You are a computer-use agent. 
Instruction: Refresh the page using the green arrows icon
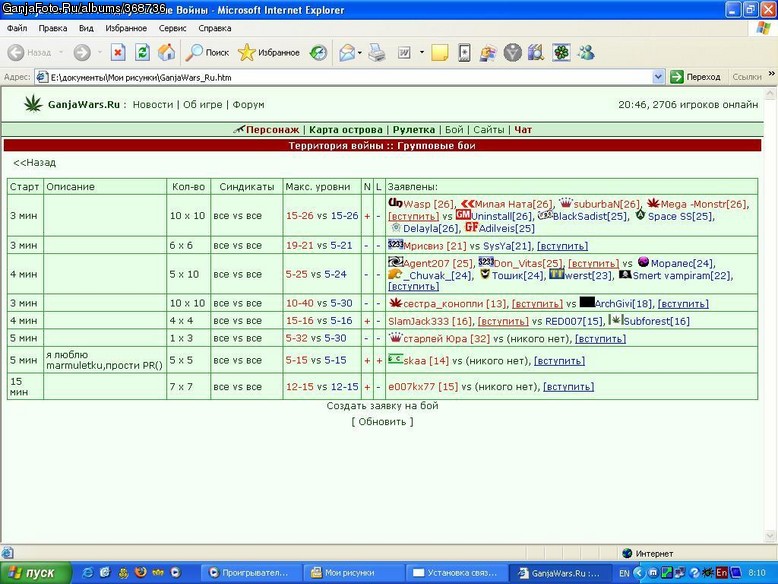pos(142,52)
